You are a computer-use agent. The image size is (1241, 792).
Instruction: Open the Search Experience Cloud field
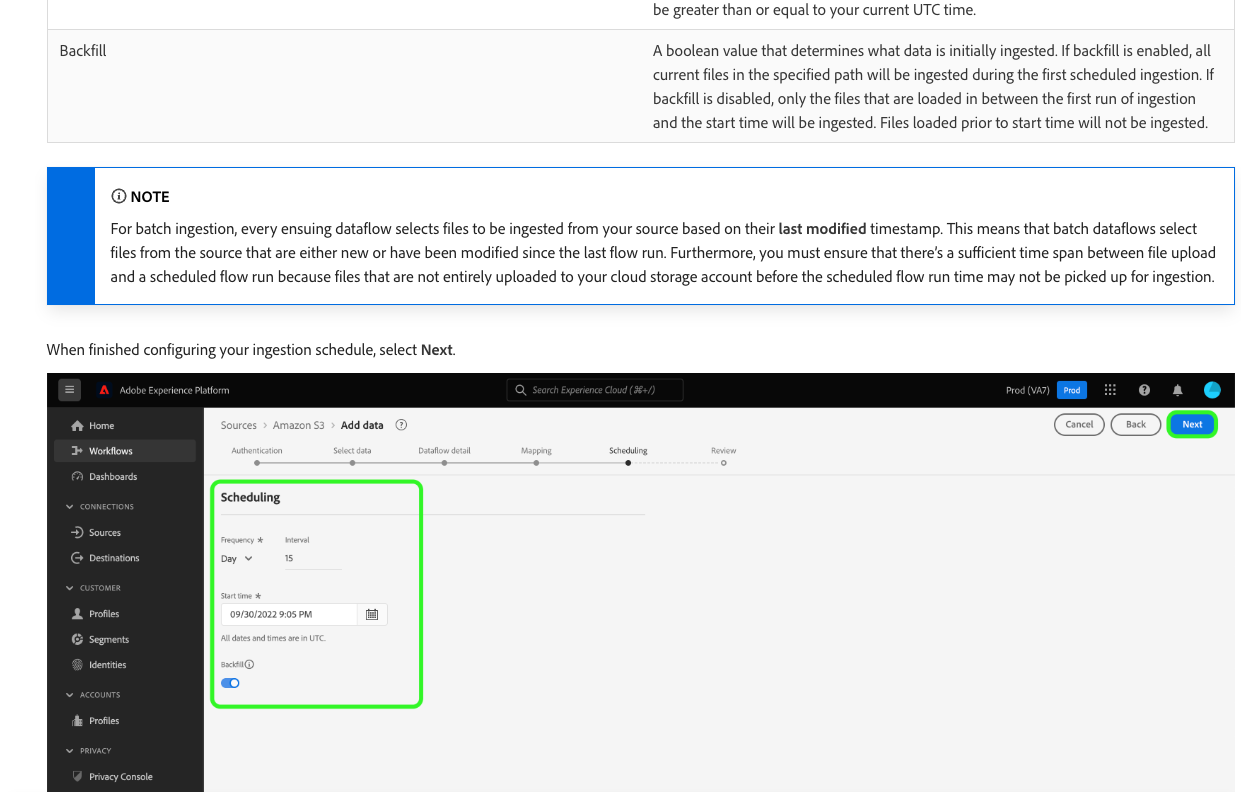(594, 390)
